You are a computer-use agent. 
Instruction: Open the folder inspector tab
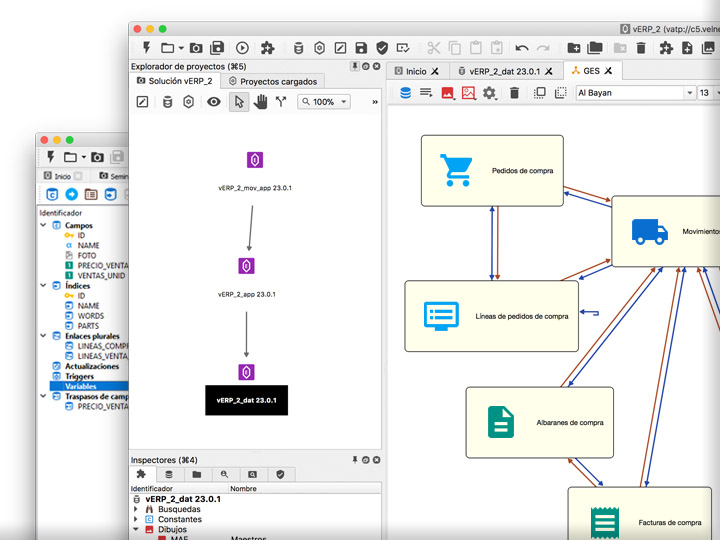[197, 474]
